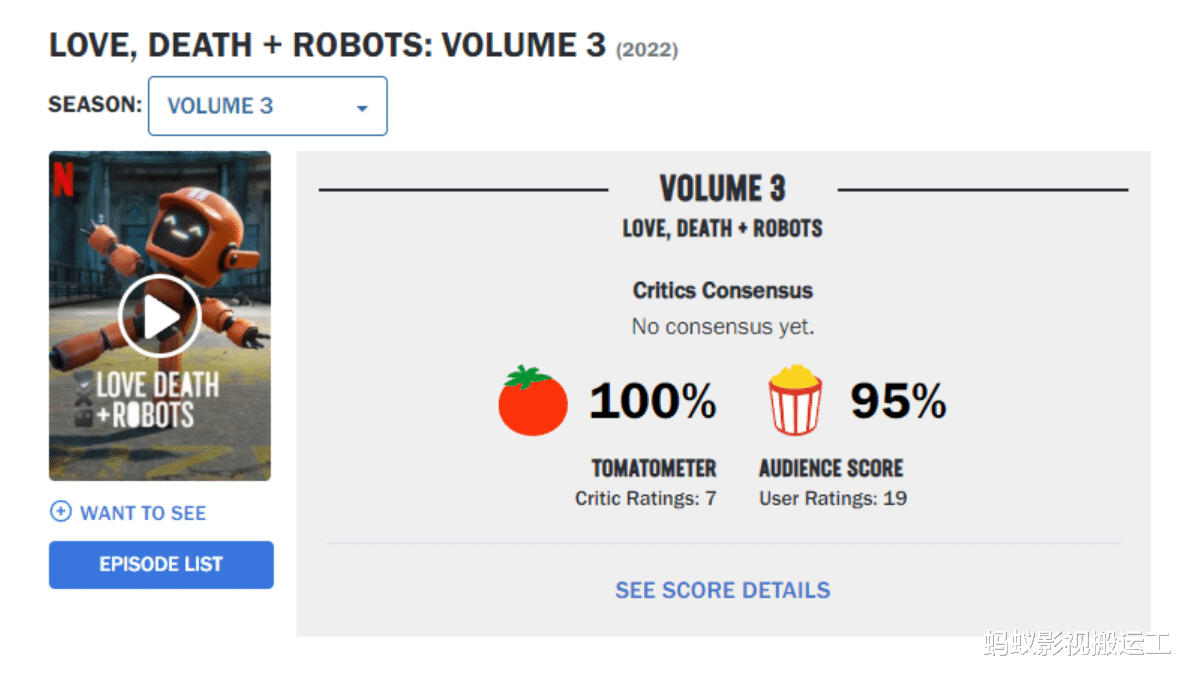The image size is (1185, 674).
Task: Open the Episode List
Action: tap(161, 564)
